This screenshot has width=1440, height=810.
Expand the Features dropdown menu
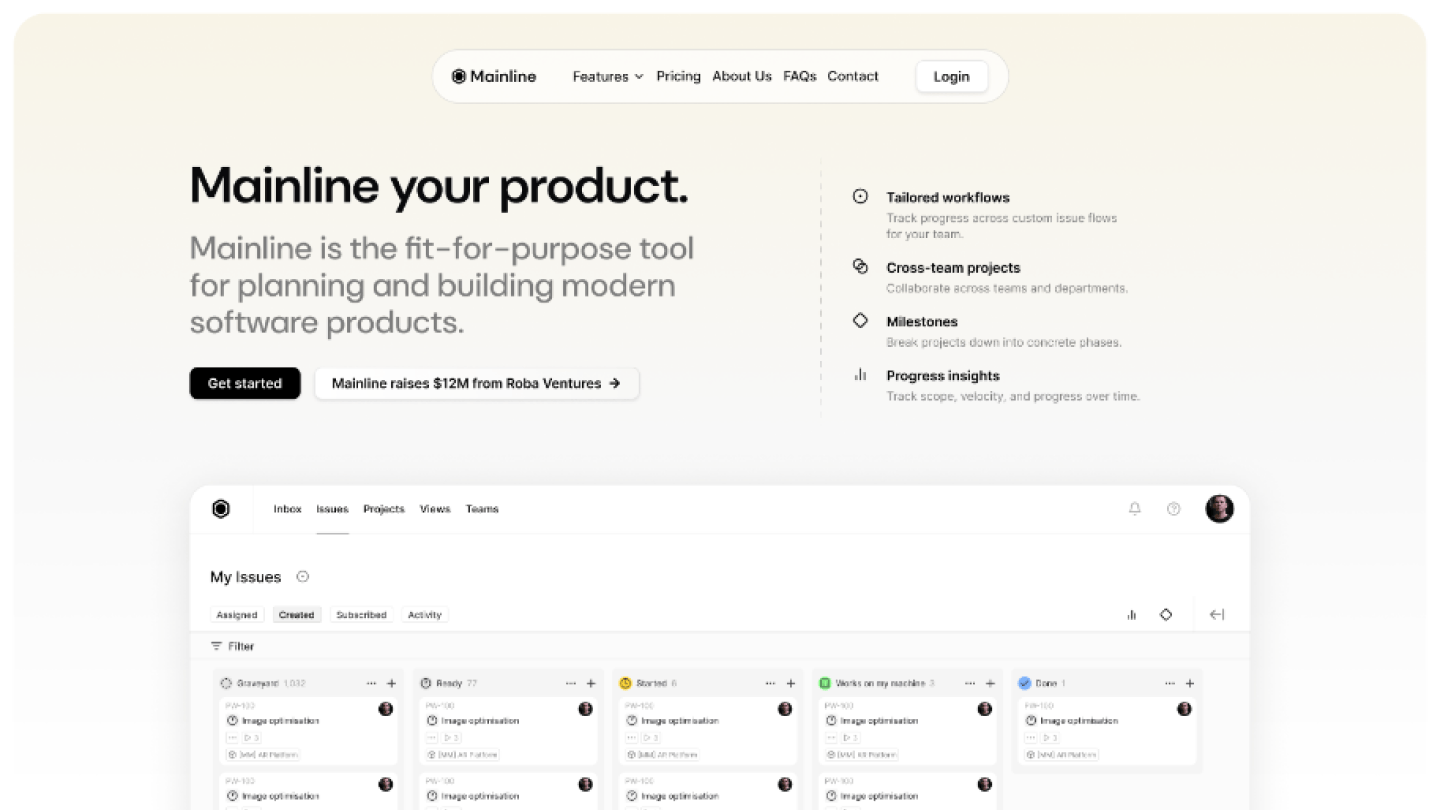click(607, 76)
